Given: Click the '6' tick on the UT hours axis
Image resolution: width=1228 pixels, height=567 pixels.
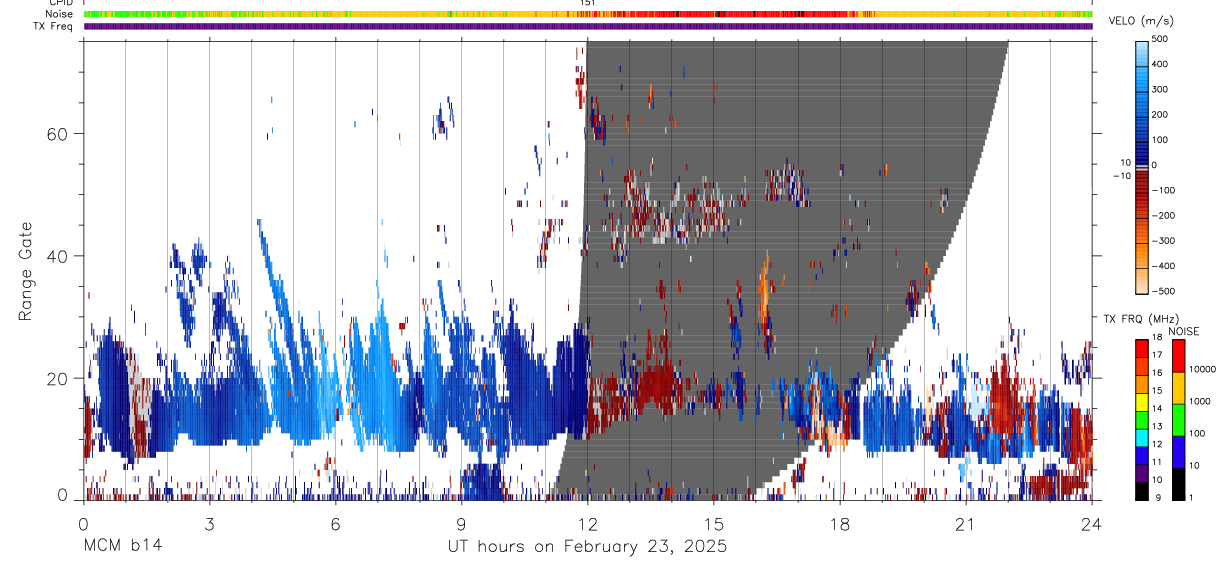Looking at the screenshot, I should pos(335,523).
